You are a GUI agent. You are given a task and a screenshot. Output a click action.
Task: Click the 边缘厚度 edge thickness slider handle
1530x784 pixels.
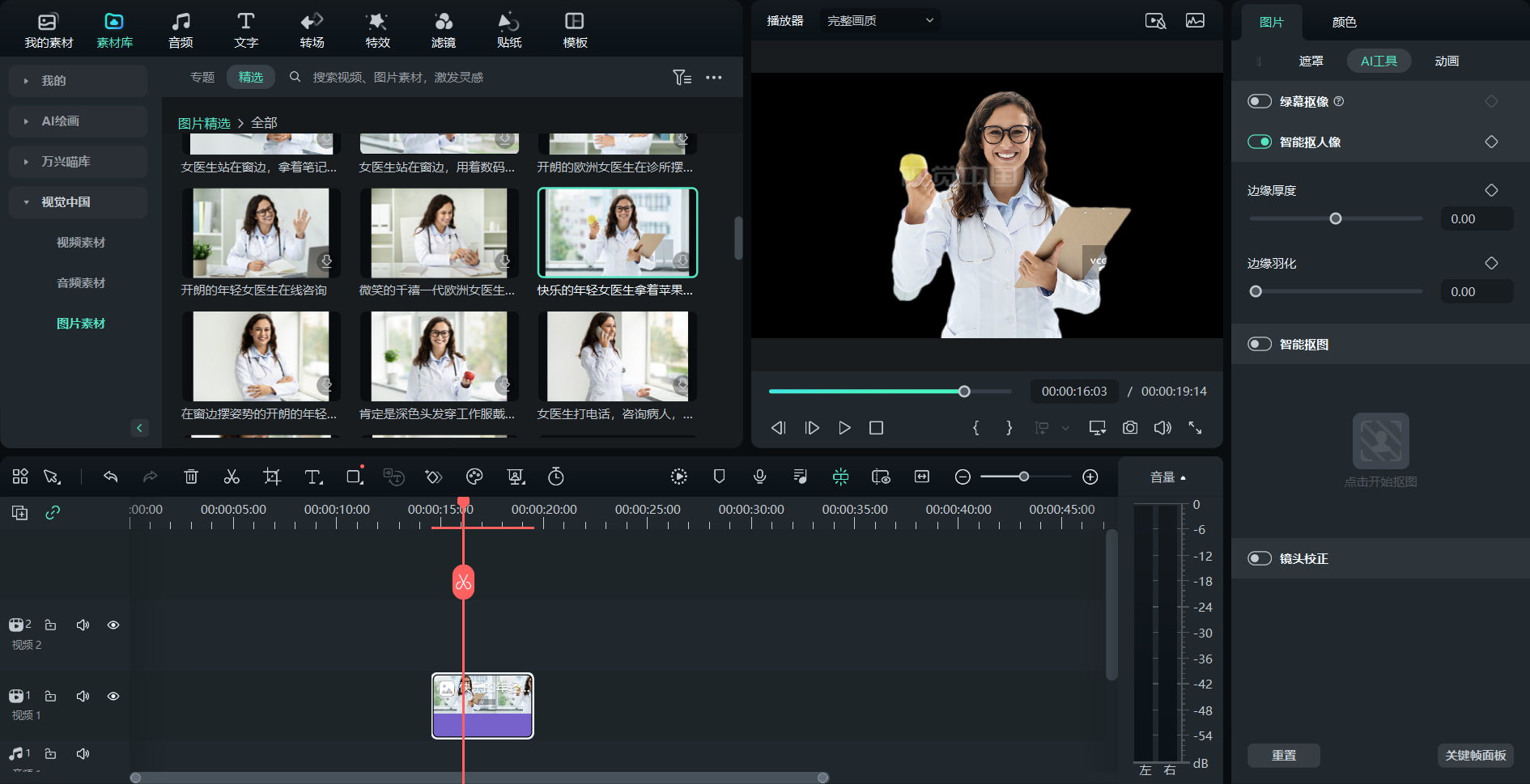pos(1336,218)
